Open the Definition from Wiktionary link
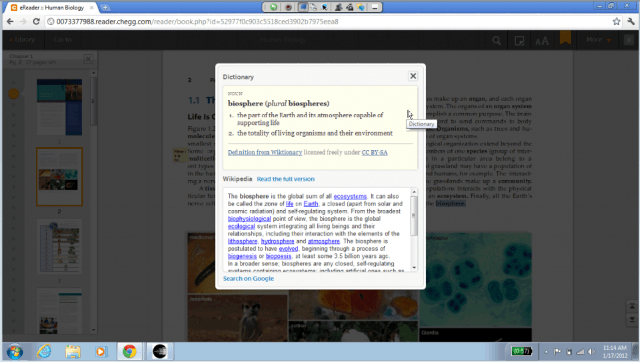This screenshot has height=362, width=640. click(265, 152)
